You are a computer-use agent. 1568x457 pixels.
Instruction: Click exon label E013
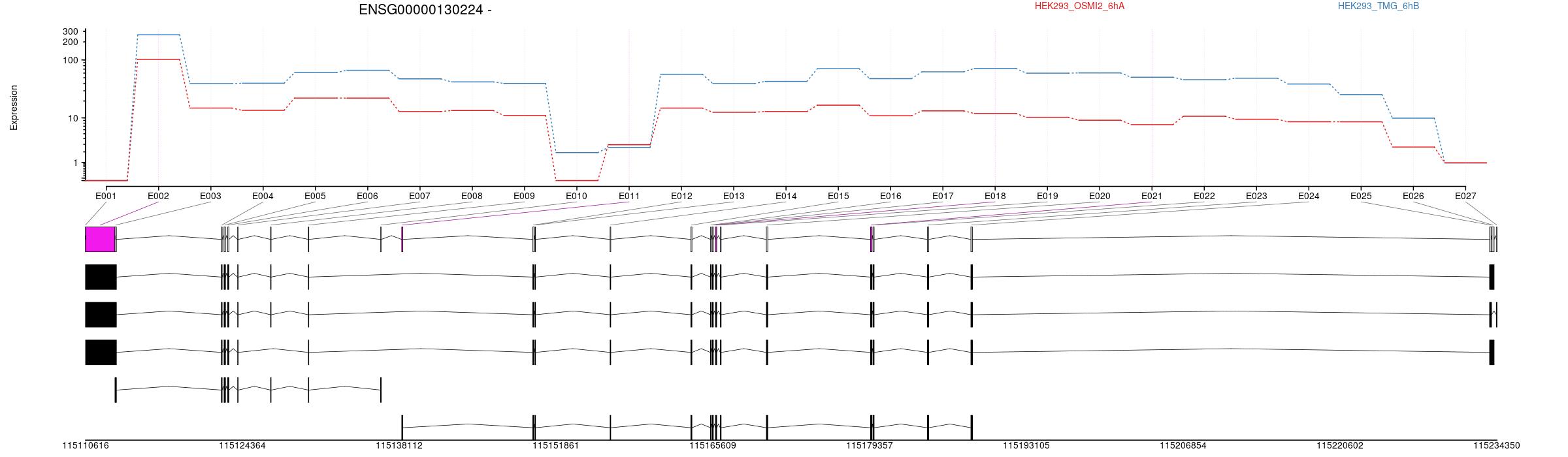tap(734, 196)
